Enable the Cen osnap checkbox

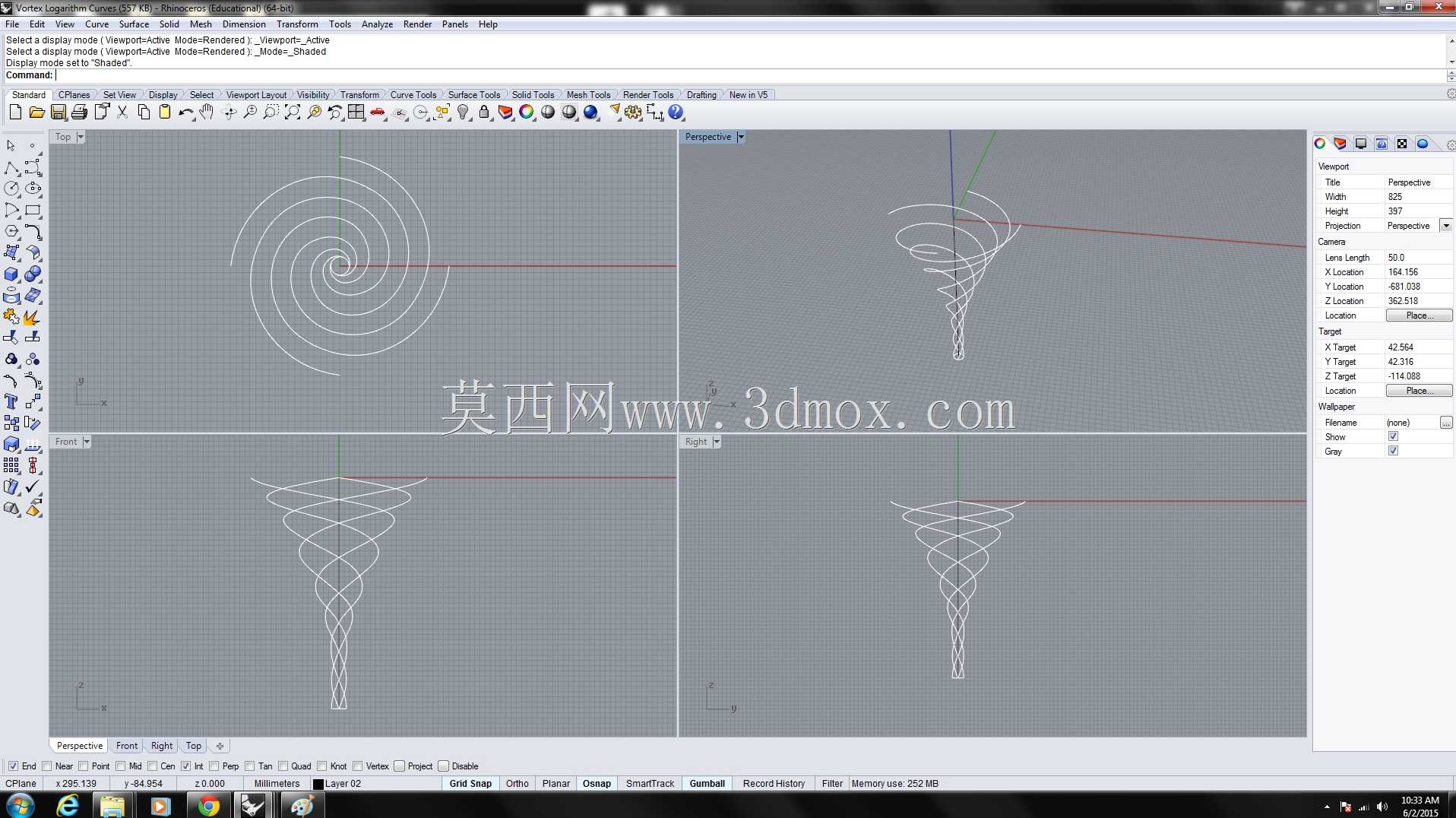[x=153, y=766]
